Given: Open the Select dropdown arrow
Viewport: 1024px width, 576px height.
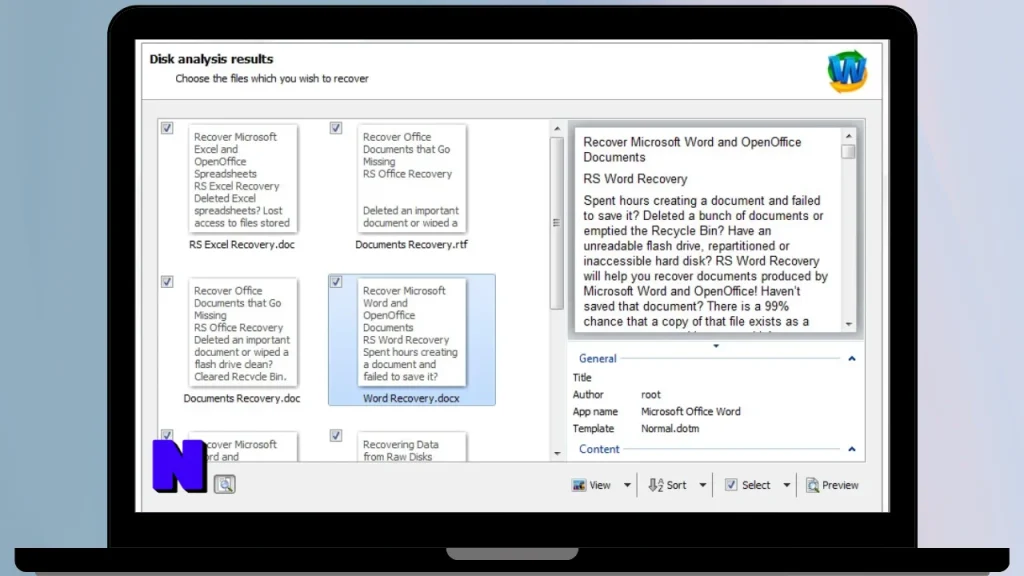Looking at the screenshot, I should tap(786, 485).
